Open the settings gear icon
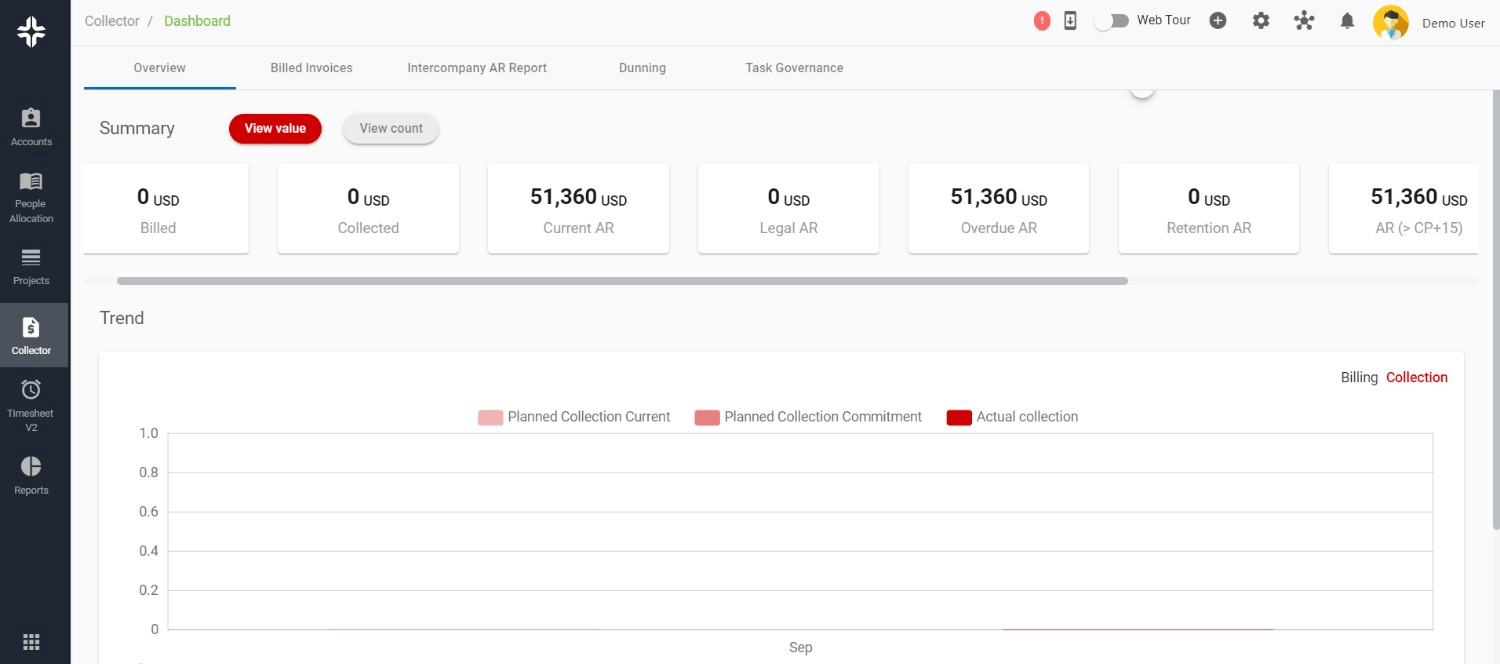Image resolution: width=1500 pixels, height=664 pixels. [x=1261, y=21]
